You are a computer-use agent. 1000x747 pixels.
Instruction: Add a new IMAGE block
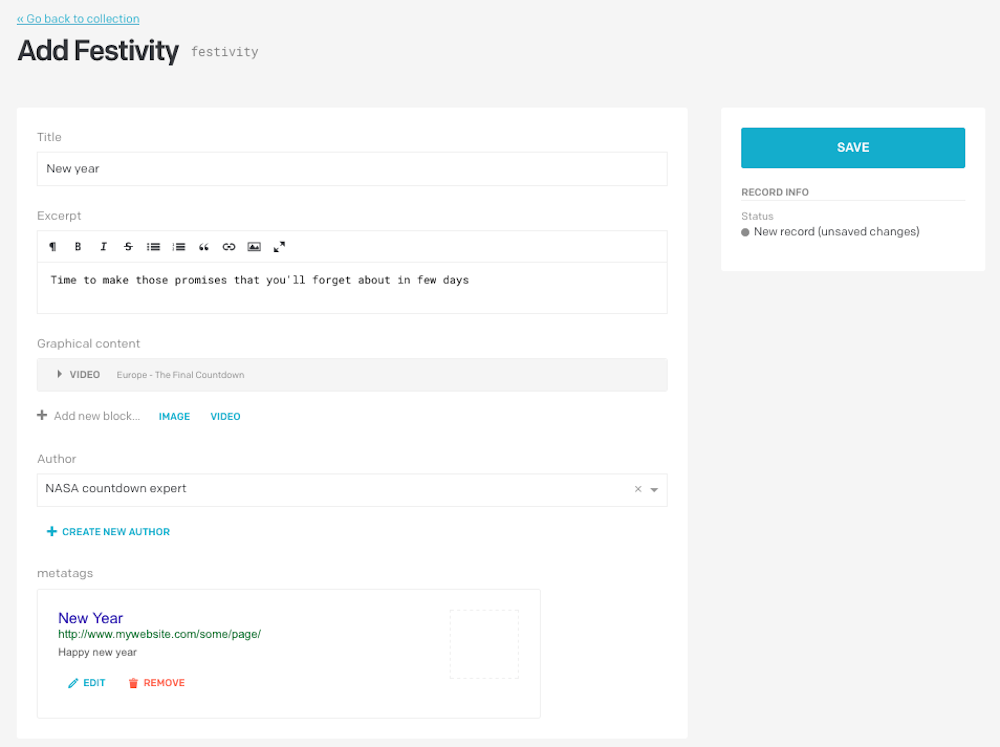174,417
